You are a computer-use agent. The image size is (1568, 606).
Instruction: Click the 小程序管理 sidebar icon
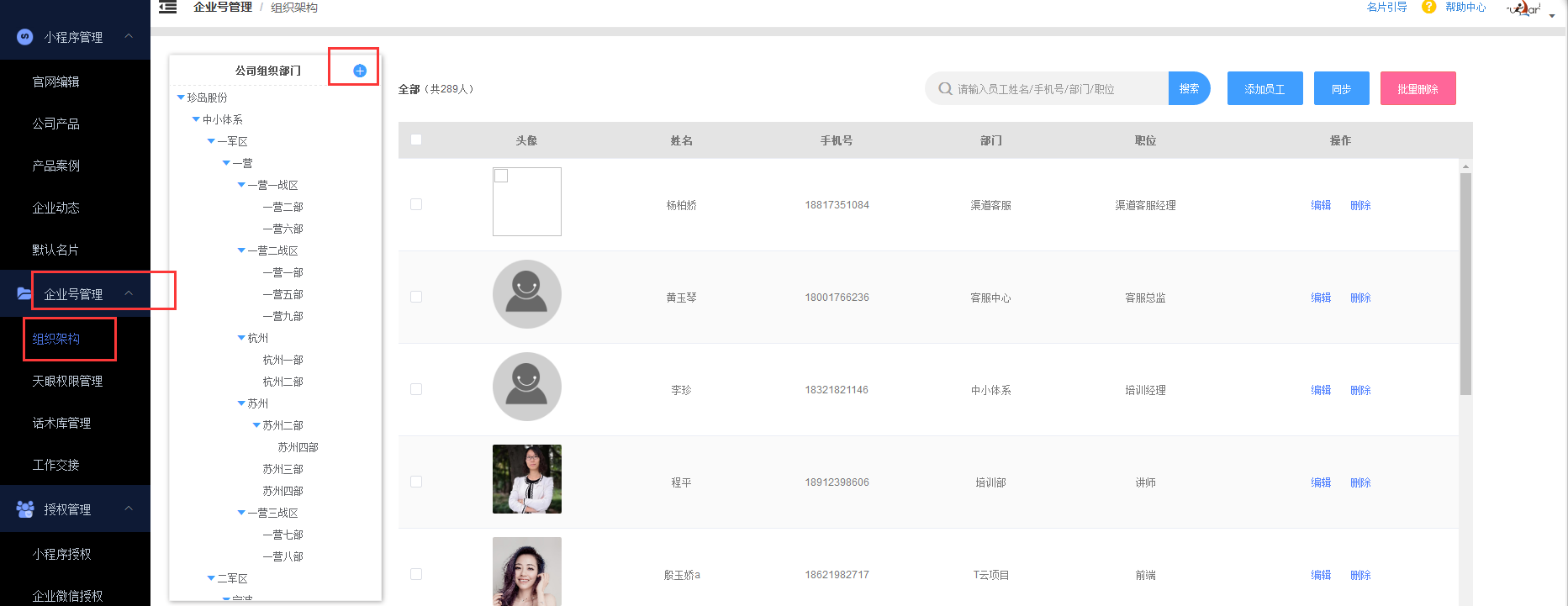[24, 36]
